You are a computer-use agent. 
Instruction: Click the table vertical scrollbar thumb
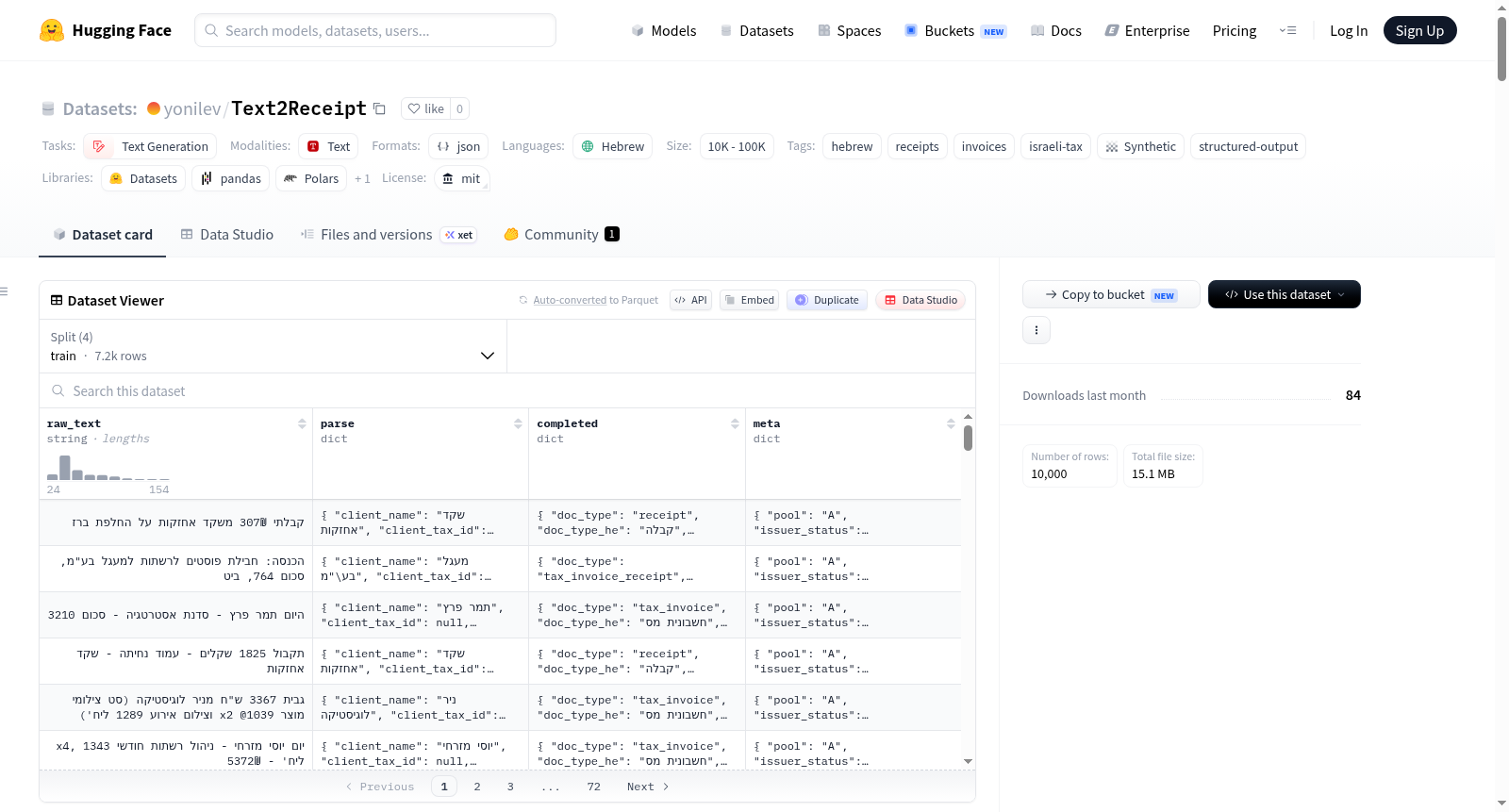[968, 438]
